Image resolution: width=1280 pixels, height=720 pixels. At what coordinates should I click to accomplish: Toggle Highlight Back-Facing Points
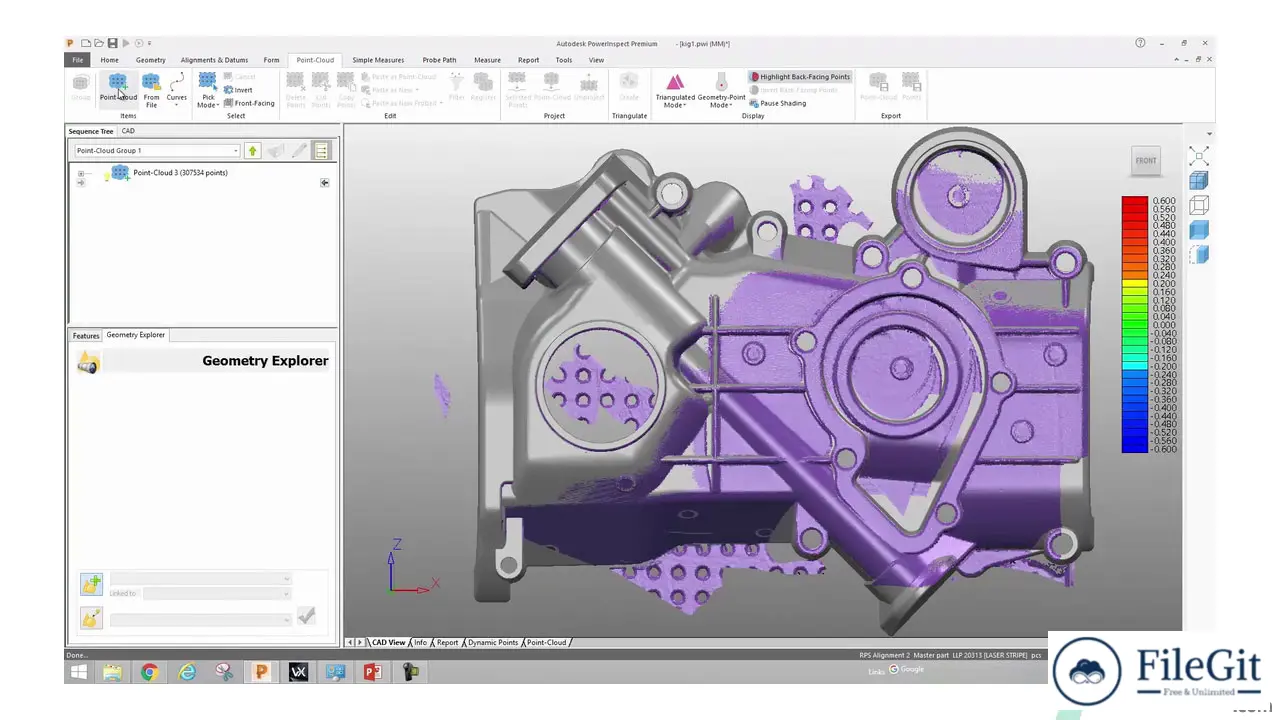tap(800, 76)
